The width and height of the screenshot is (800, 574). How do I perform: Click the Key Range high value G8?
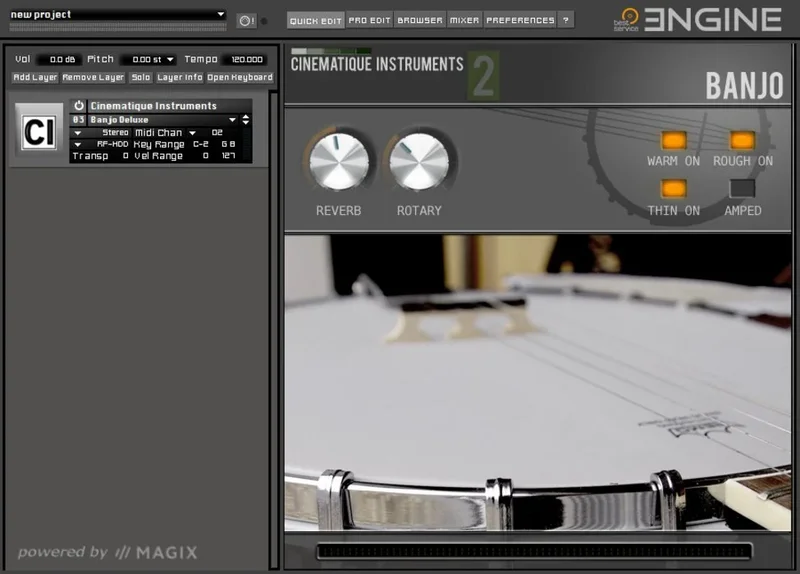pyautogui.click(x=228, y=144)
